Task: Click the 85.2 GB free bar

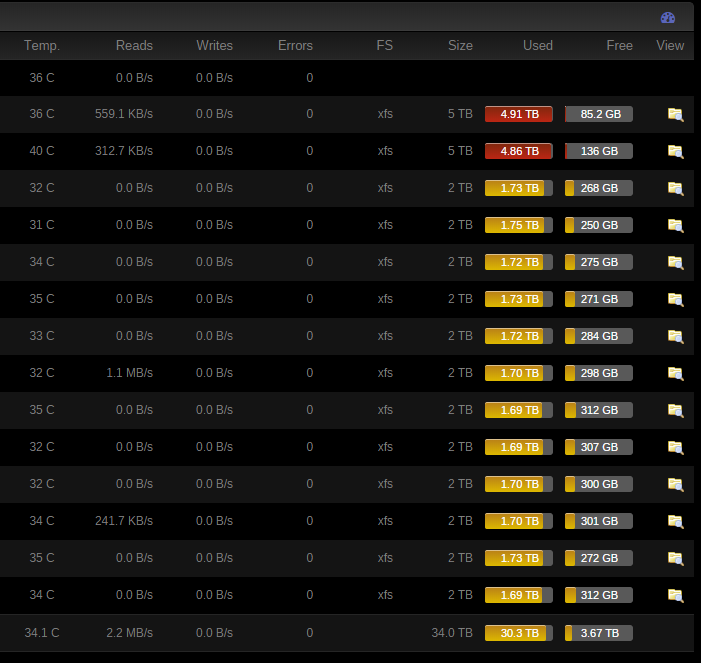Action: (599, 114)
